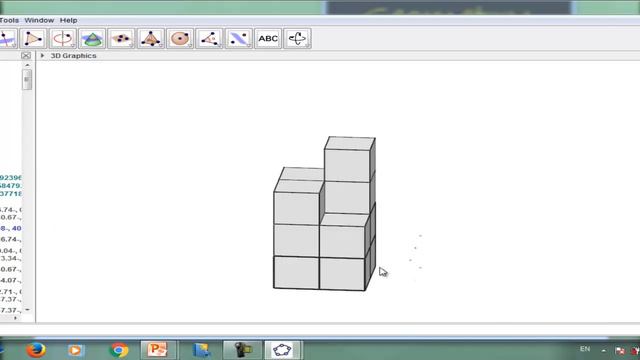The width and height of the screenshot is (640, 360).
Task: Open the Tools menu
Action: coord(9,20)
